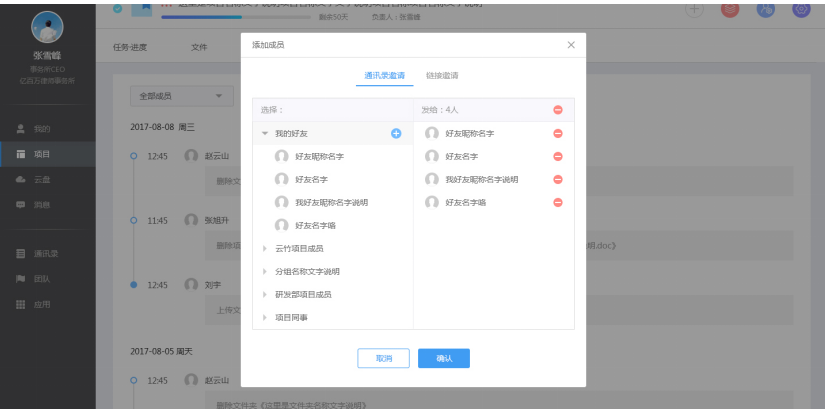Open the 任务进度 tab
This screenshot has width=825, height=410.
[x=130, y=47]
